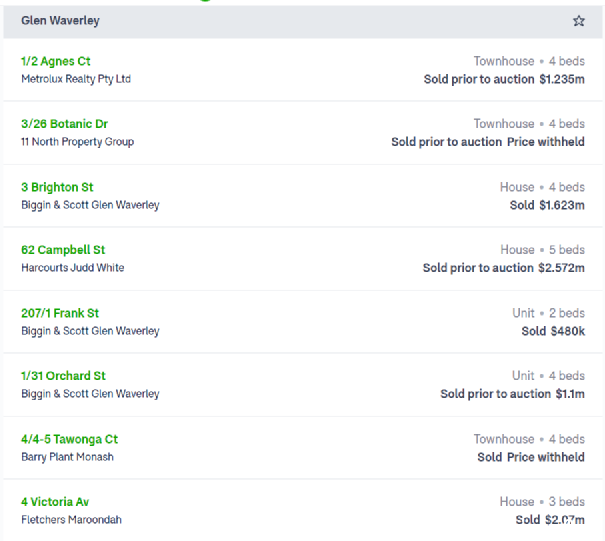Open the 207/1 Frank St listing

(x=60, y=313)
